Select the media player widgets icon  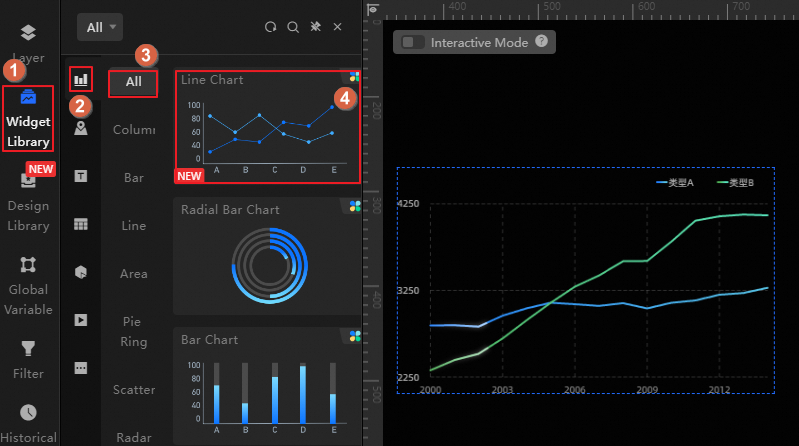(81, 320)
